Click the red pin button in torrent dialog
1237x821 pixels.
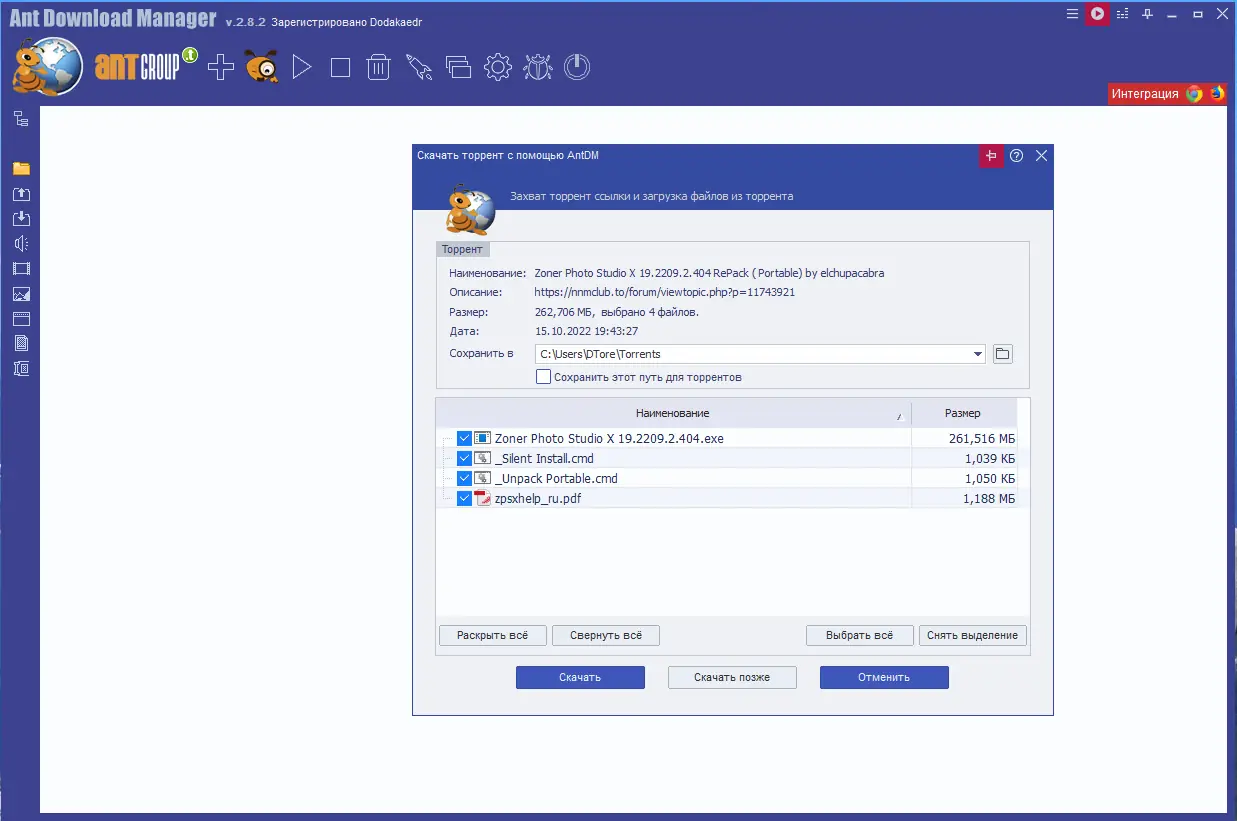click(x=991, y=156)
